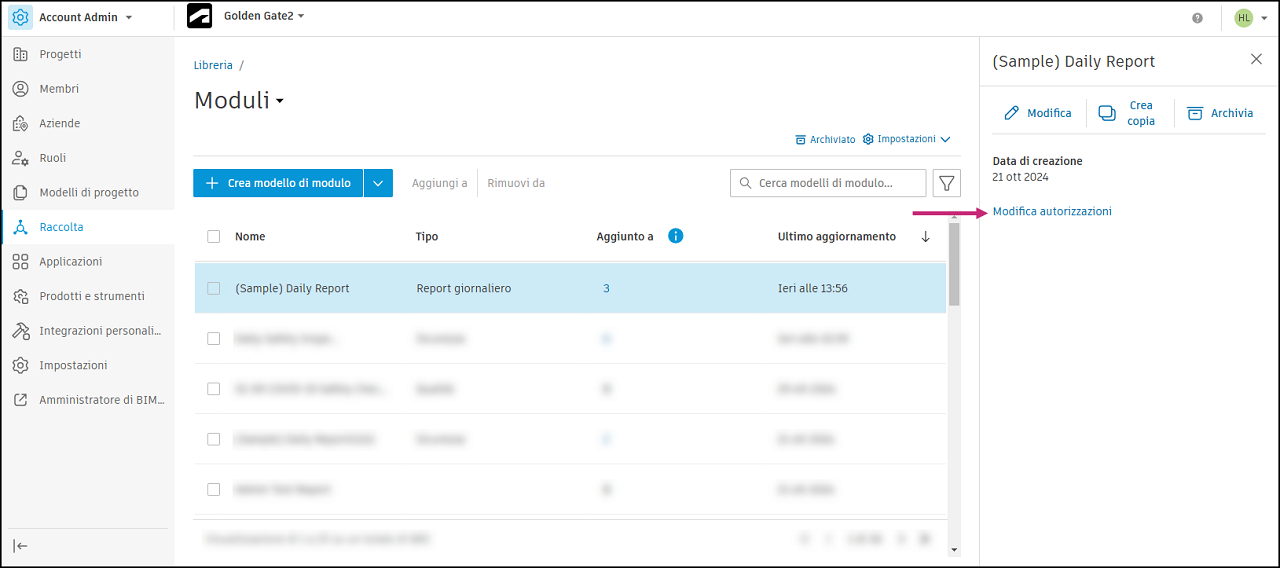Screen dimensions: 1280x568
Task: Click the Impostazioni sidebar gear icon
Action: [x=20, y=365]
